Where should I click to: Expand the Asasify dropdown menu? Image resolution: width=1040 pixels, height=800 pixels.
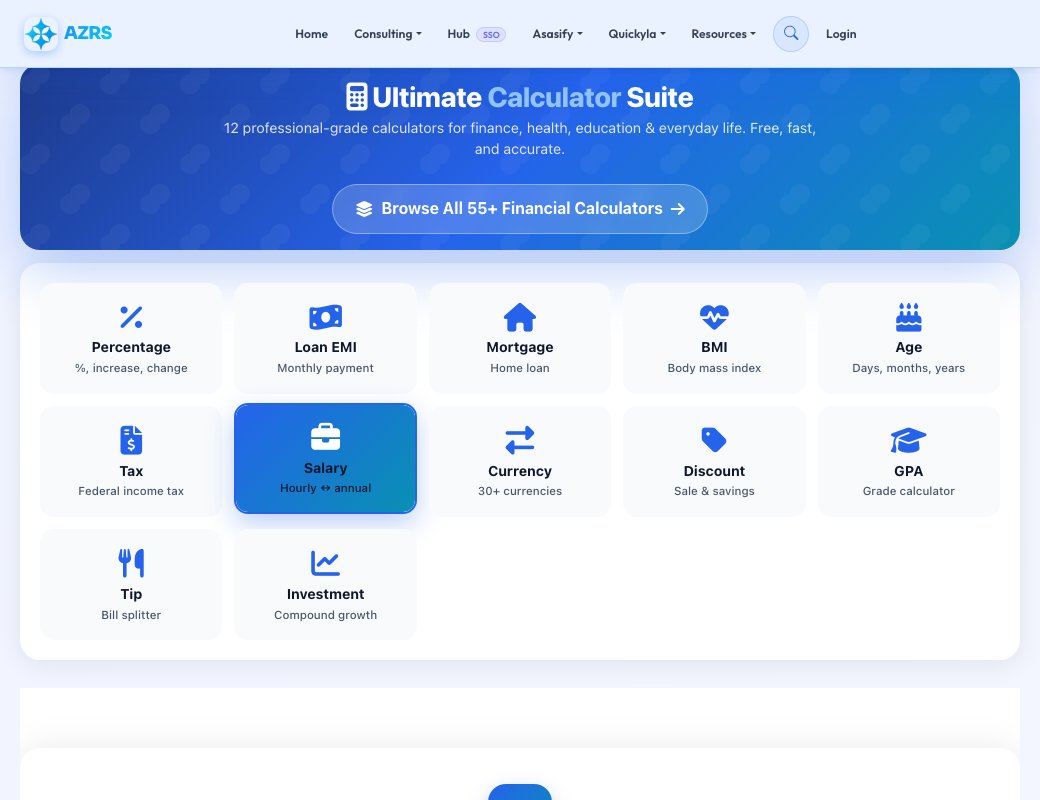(557, 34)
